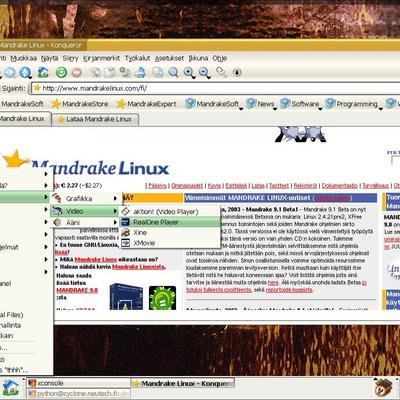
Task: Click the aKtion! Video Player menu icon
Action: click(125, 211)
